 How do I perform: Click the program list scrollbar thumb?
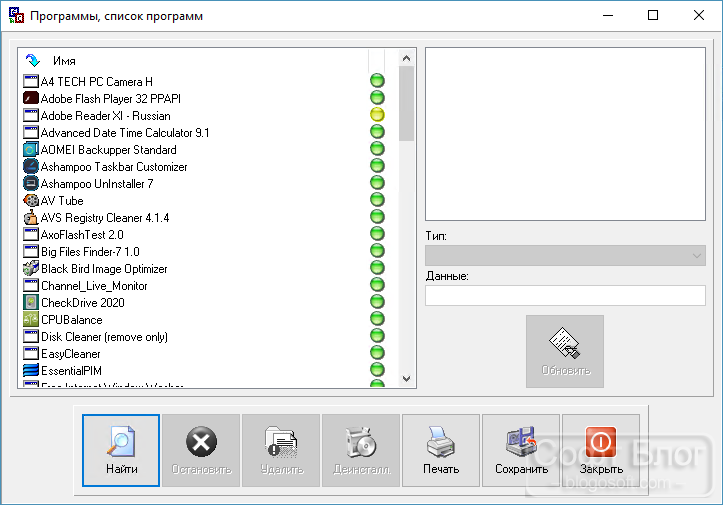point(406,103)
